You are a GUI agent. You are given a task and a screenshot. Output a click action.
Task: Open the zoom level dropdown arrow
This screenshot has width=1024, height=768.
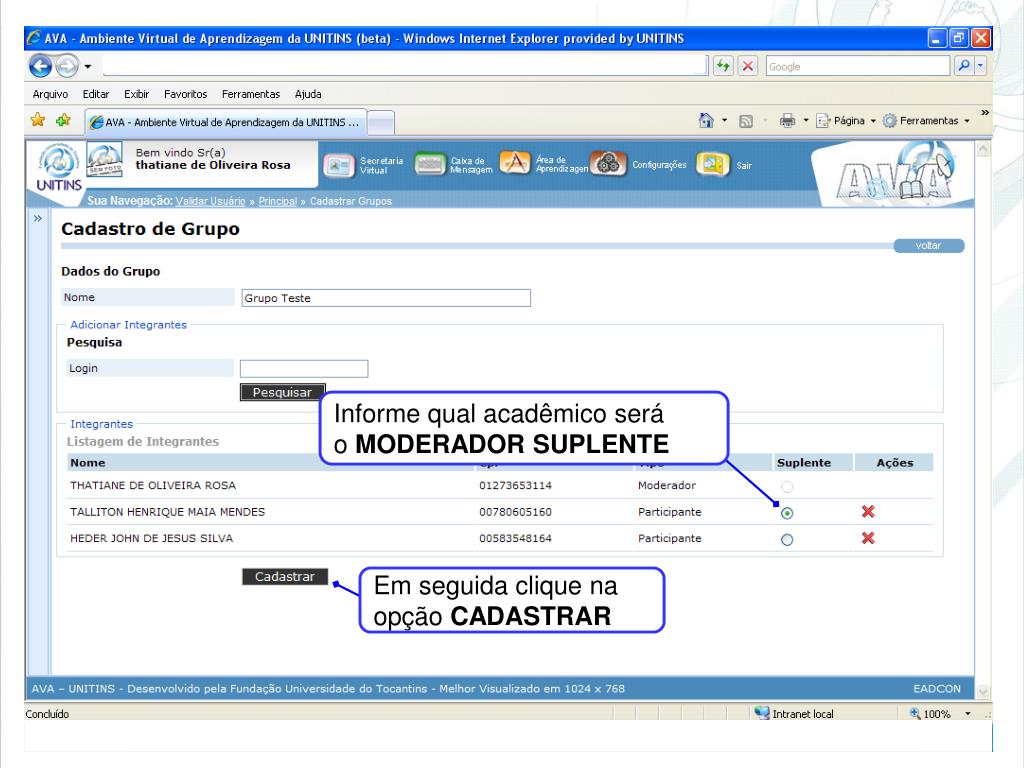pos(968,714)
